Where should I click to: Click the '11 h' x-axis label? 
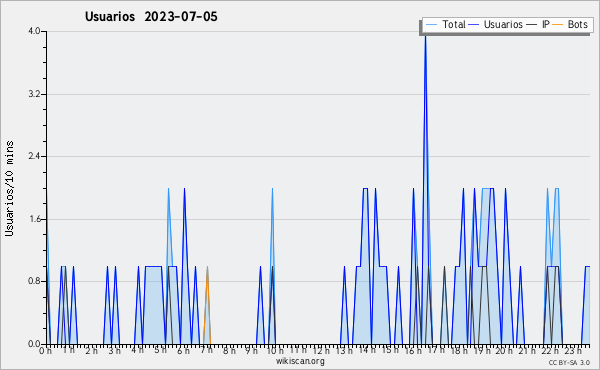[x=298, y=350]
